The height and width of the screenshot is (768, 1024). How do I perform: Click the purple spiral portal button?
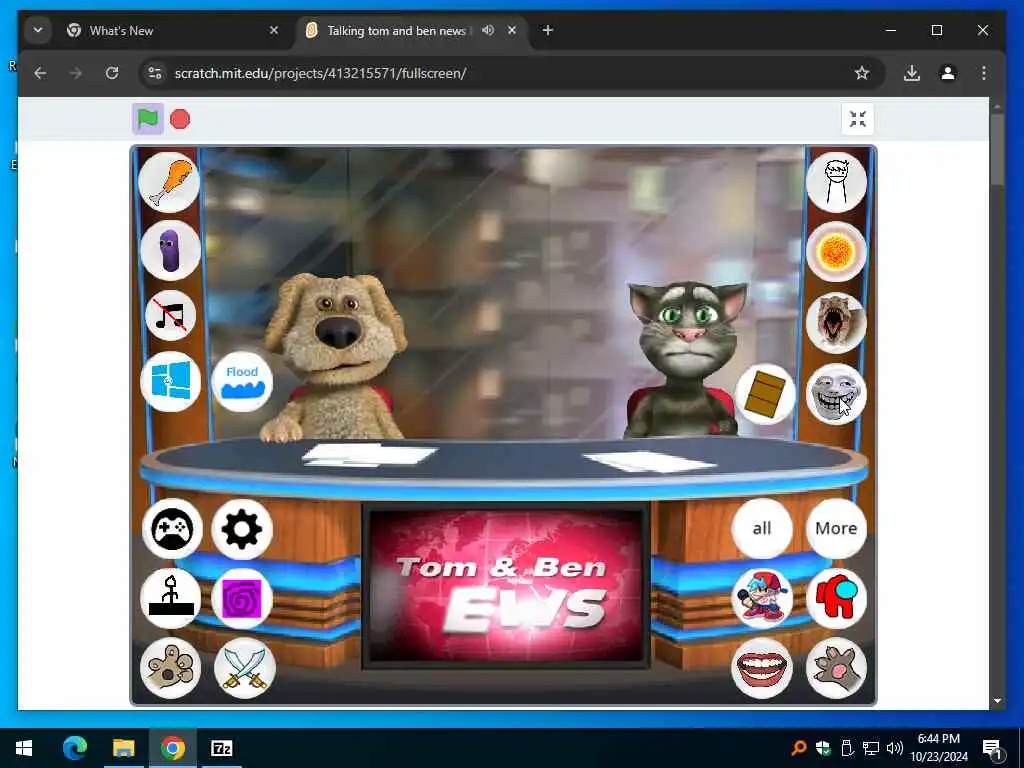(x=242, y=598)
